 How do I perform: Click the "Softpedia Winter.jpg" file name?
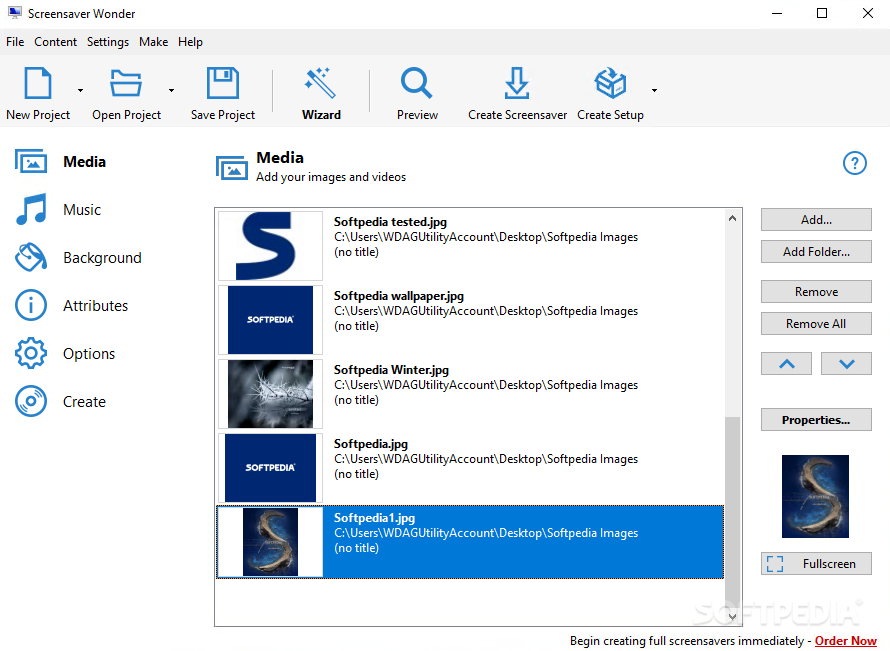[391, 370]
